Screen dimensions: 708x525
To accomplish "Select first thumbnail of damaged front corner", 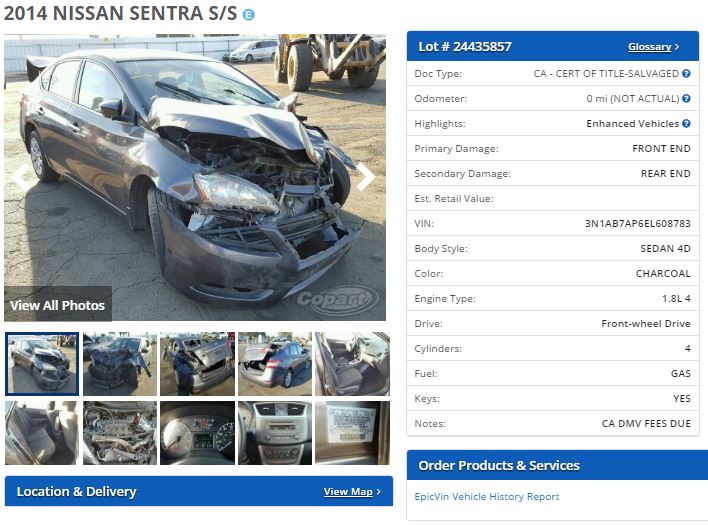I will pos(42,364).
